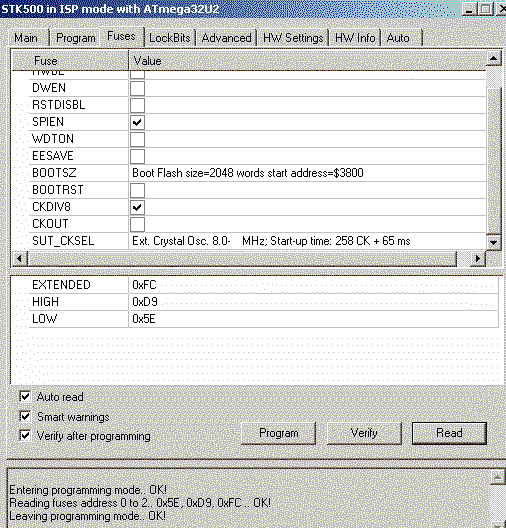Image resolution: width=506 pixels, height=528 pixels.
Task: Click the log panel scroll up arrow
Action: click(498, 477)
